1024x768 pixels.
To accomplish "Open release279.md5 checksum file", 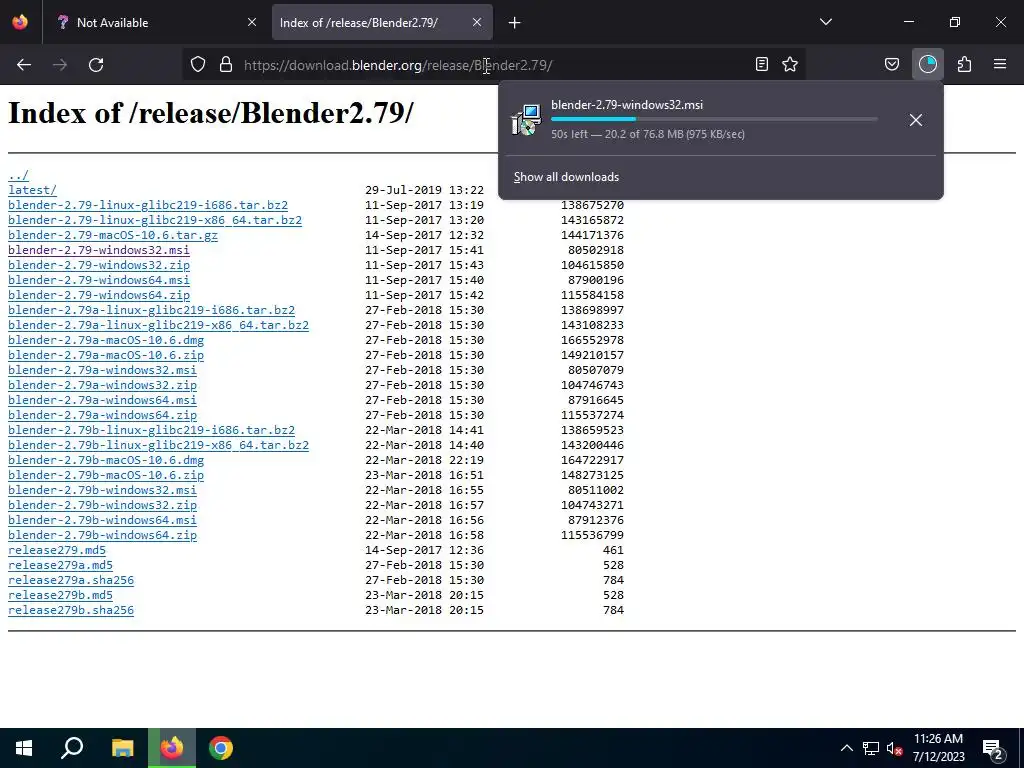I will coord(57,551).
